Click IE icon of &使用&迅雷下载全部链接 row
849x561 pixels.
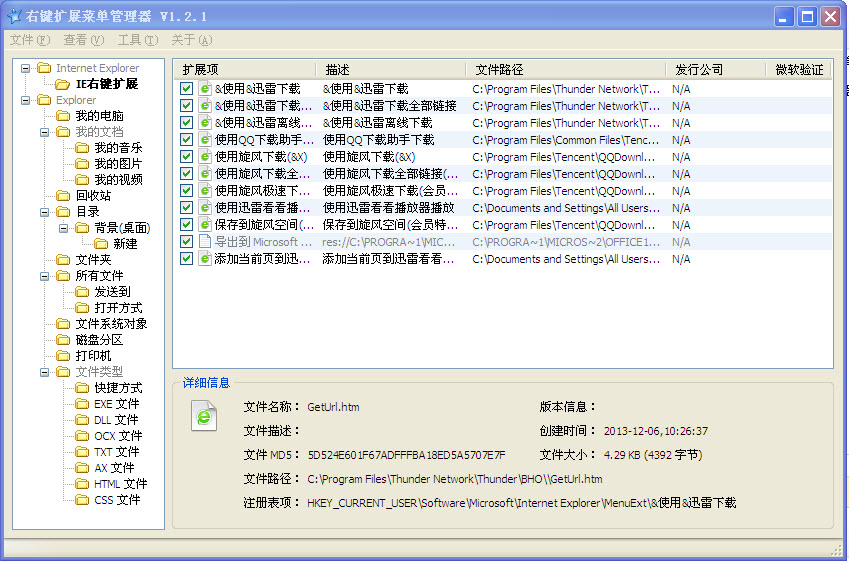pyautogui.click(x=205, y=106)
